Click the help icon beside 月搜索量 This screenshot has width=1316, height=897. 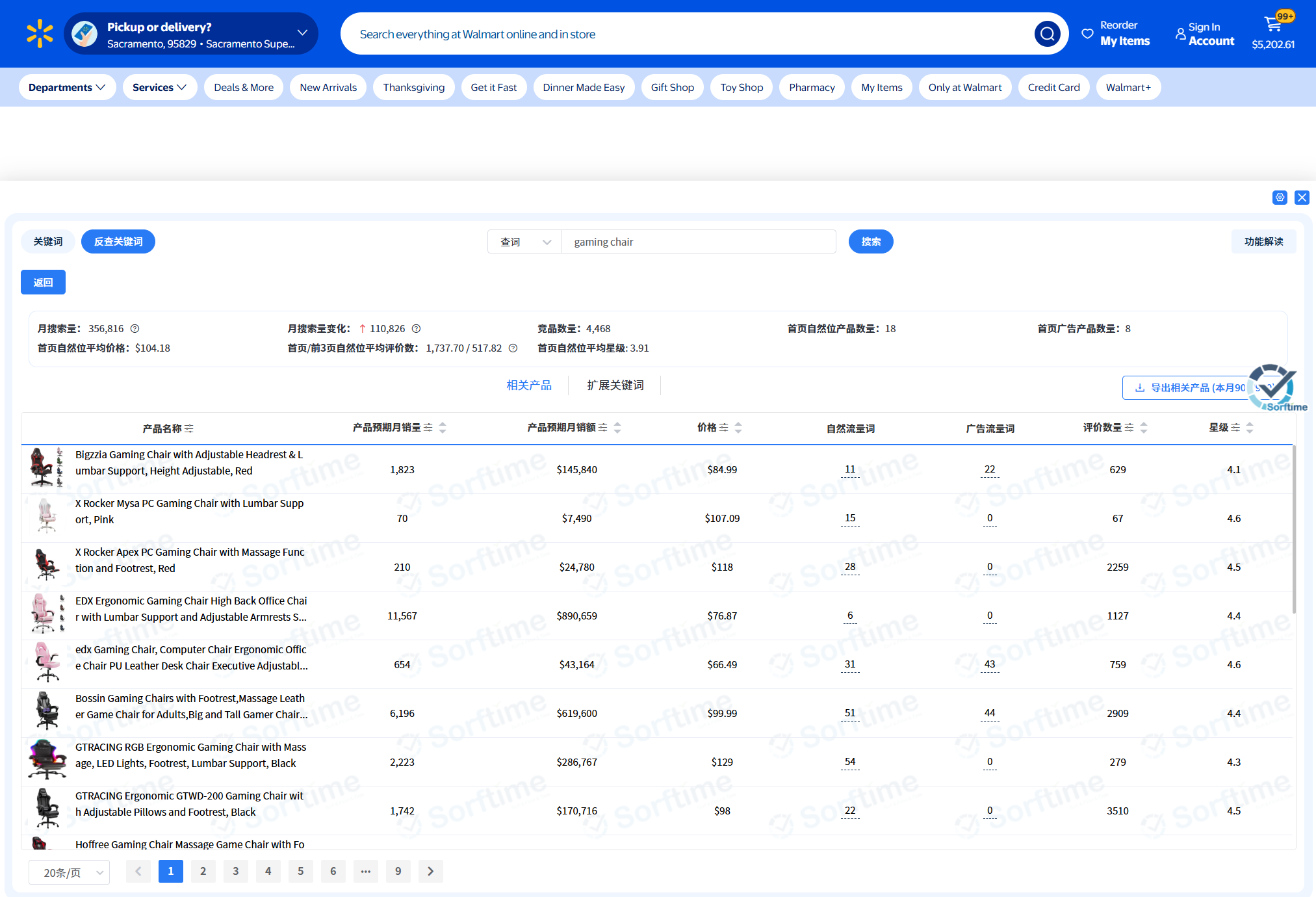click(135, 329)
